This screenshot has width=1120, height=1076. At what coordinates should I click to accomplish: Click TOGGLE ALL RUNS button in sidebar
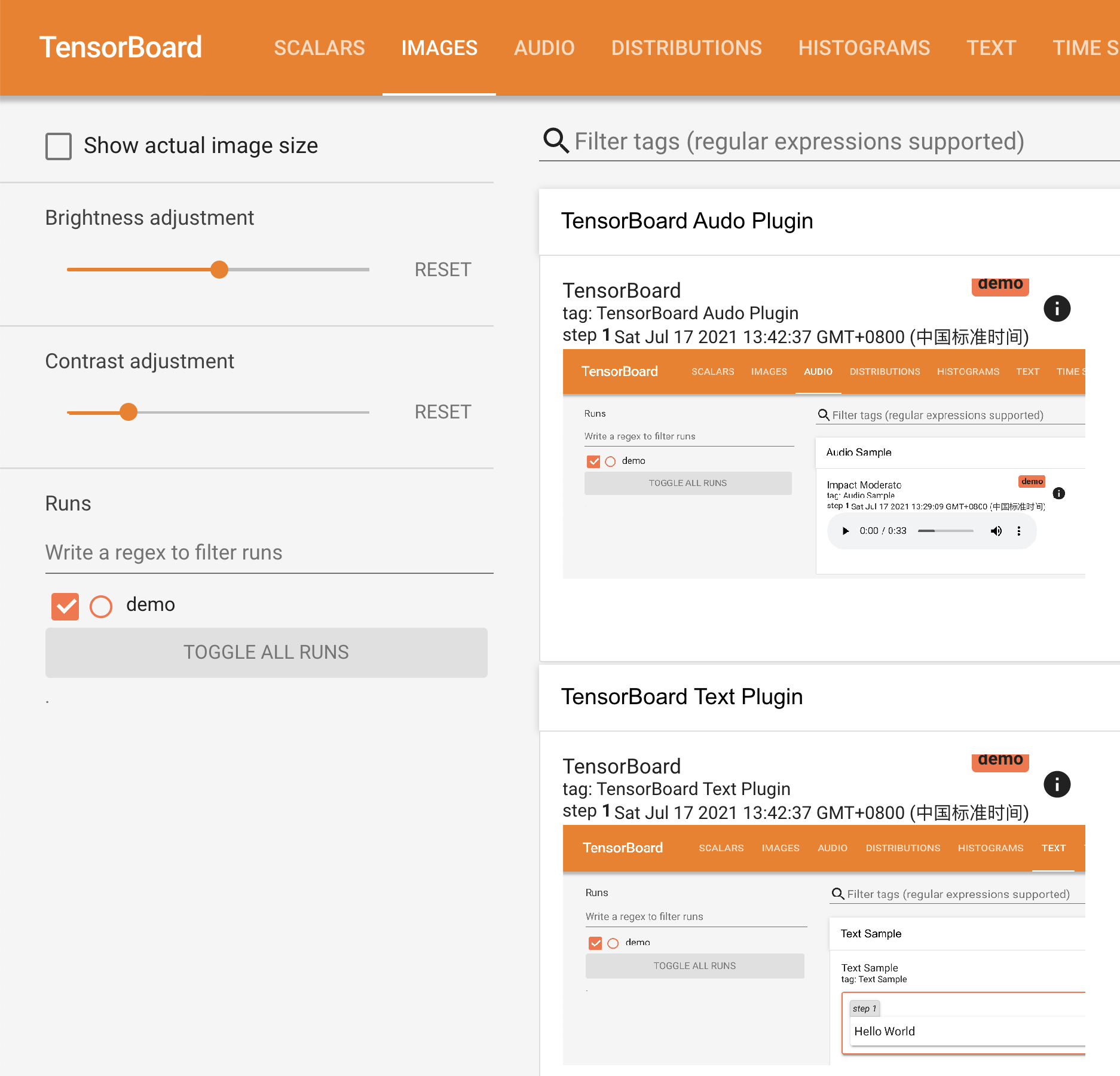point(267,652)
